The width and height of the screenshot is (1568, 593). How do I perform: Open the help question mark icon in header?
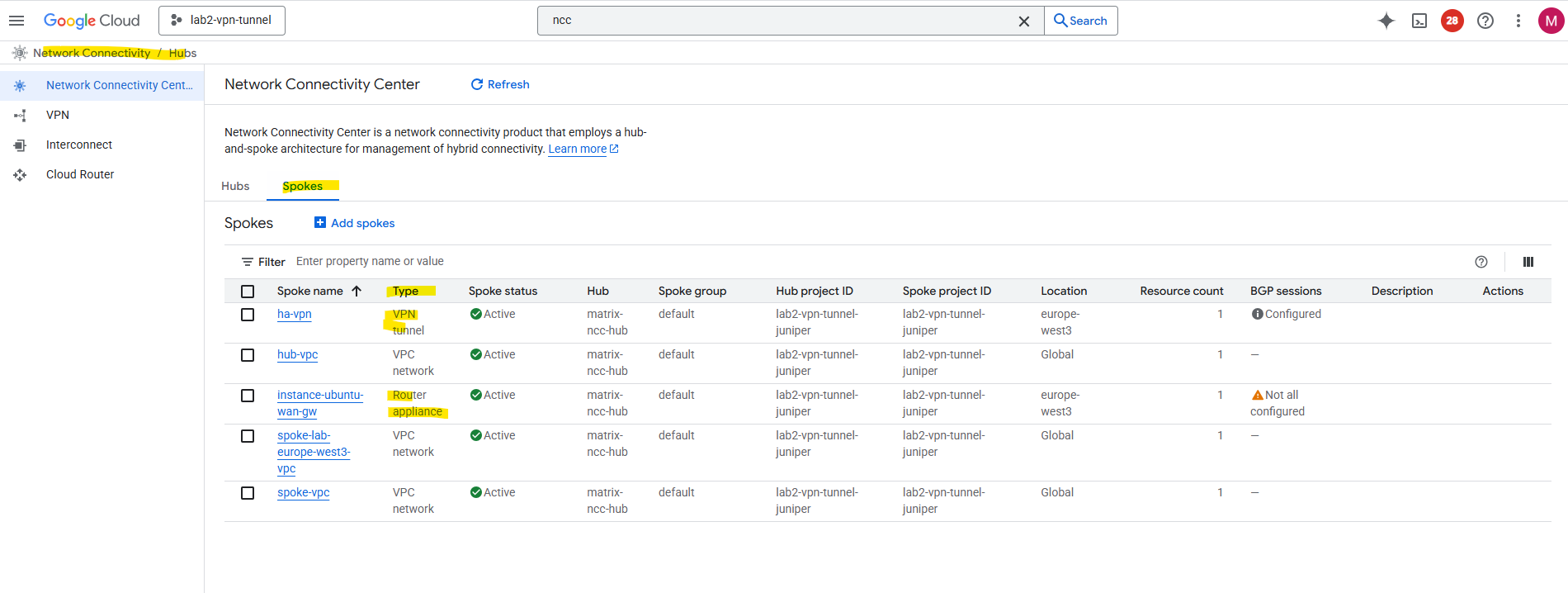1485,21
